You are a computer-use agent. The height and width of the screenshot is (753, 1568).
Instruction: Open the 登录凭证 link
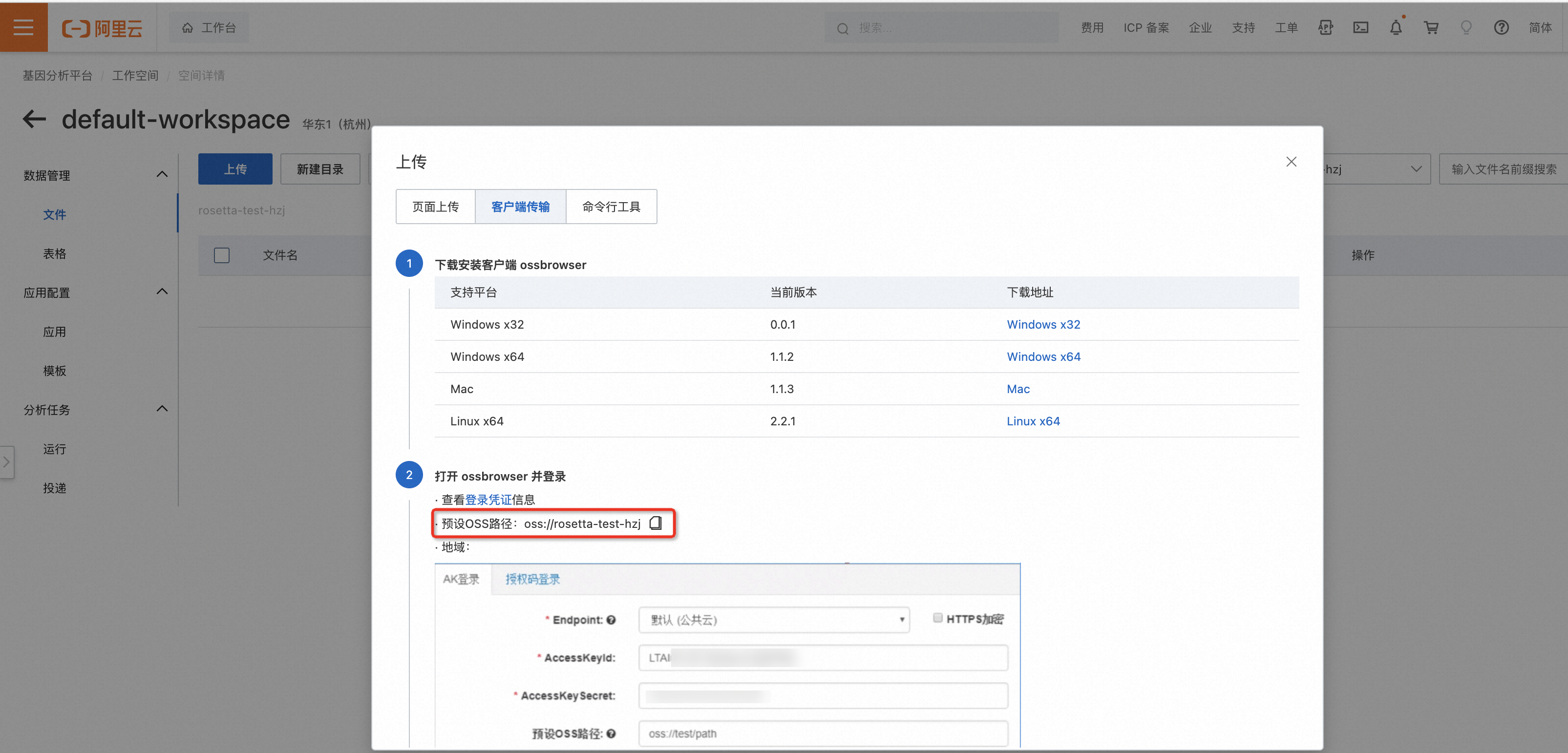click(x=488, y=499)
